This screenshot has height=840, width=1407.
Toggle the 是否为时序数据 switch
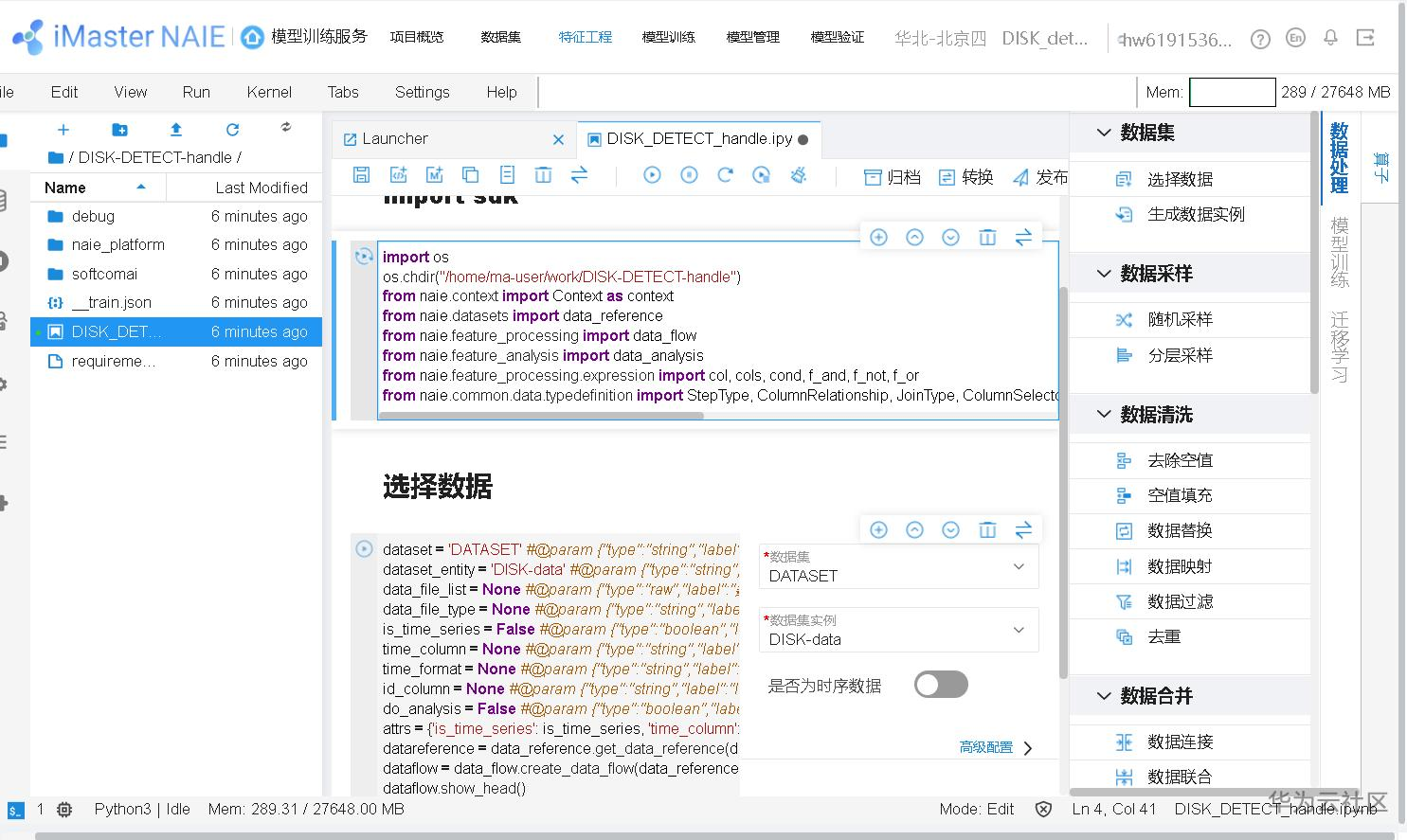[x=941, y=685]
